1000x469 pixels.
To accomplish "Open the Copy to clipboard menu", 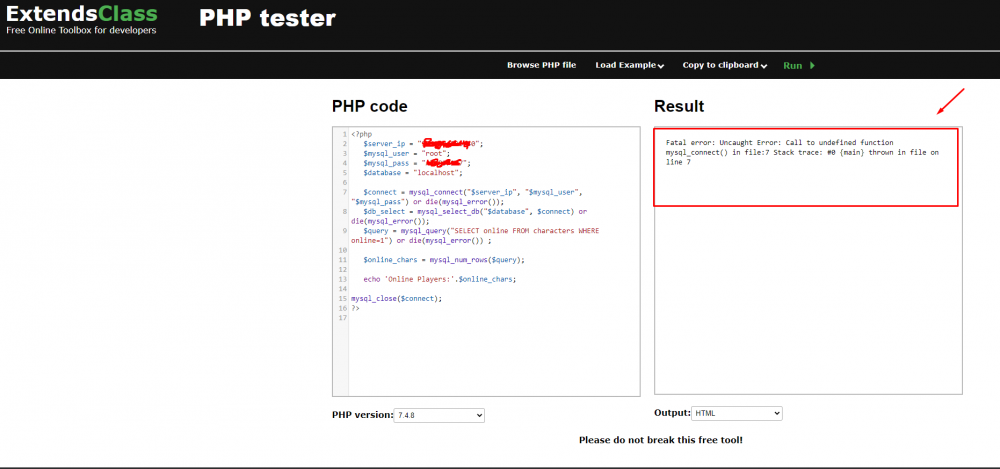I will coord(720,65).
